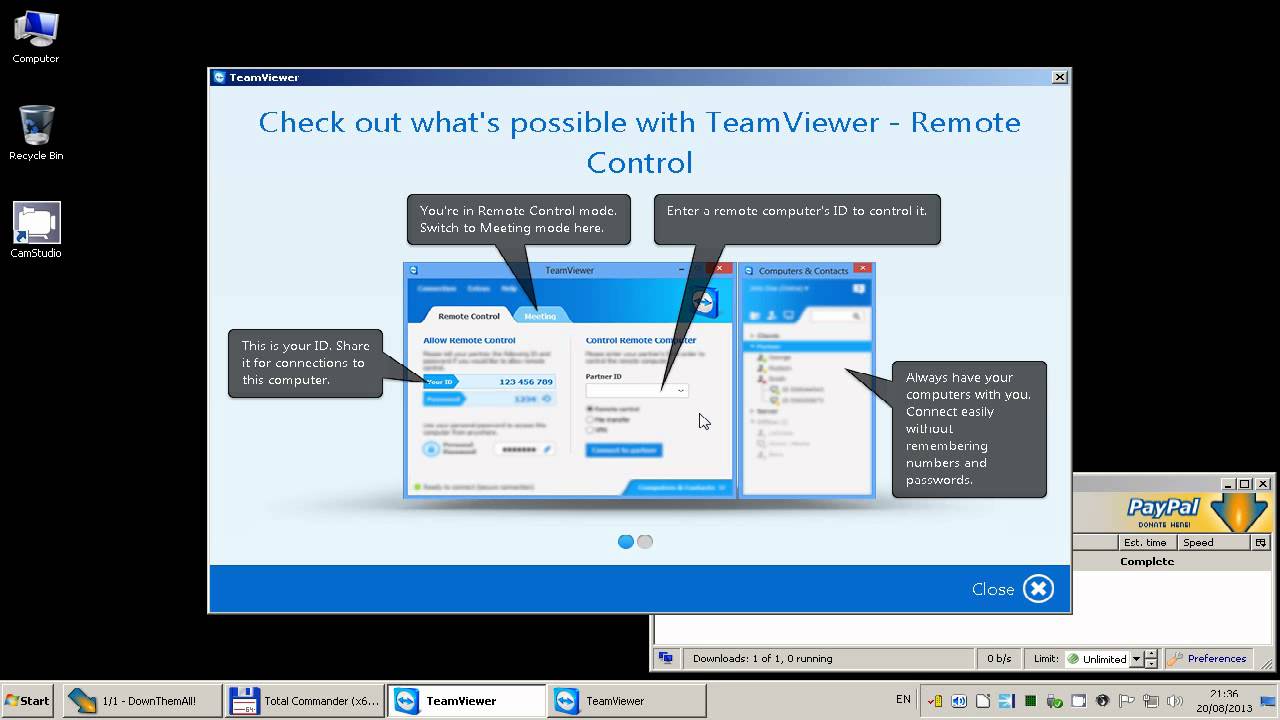
Task: Open the column picker icon in DownThemAll
Action: pos(1260,542)
